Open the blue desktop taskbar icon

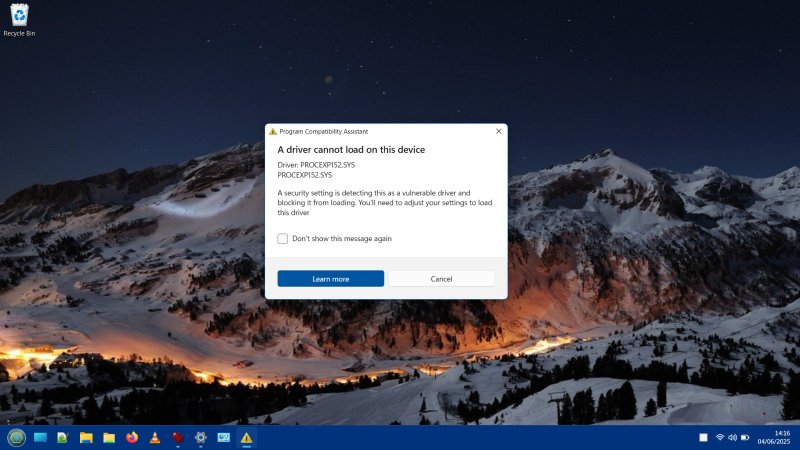point(41,438)
